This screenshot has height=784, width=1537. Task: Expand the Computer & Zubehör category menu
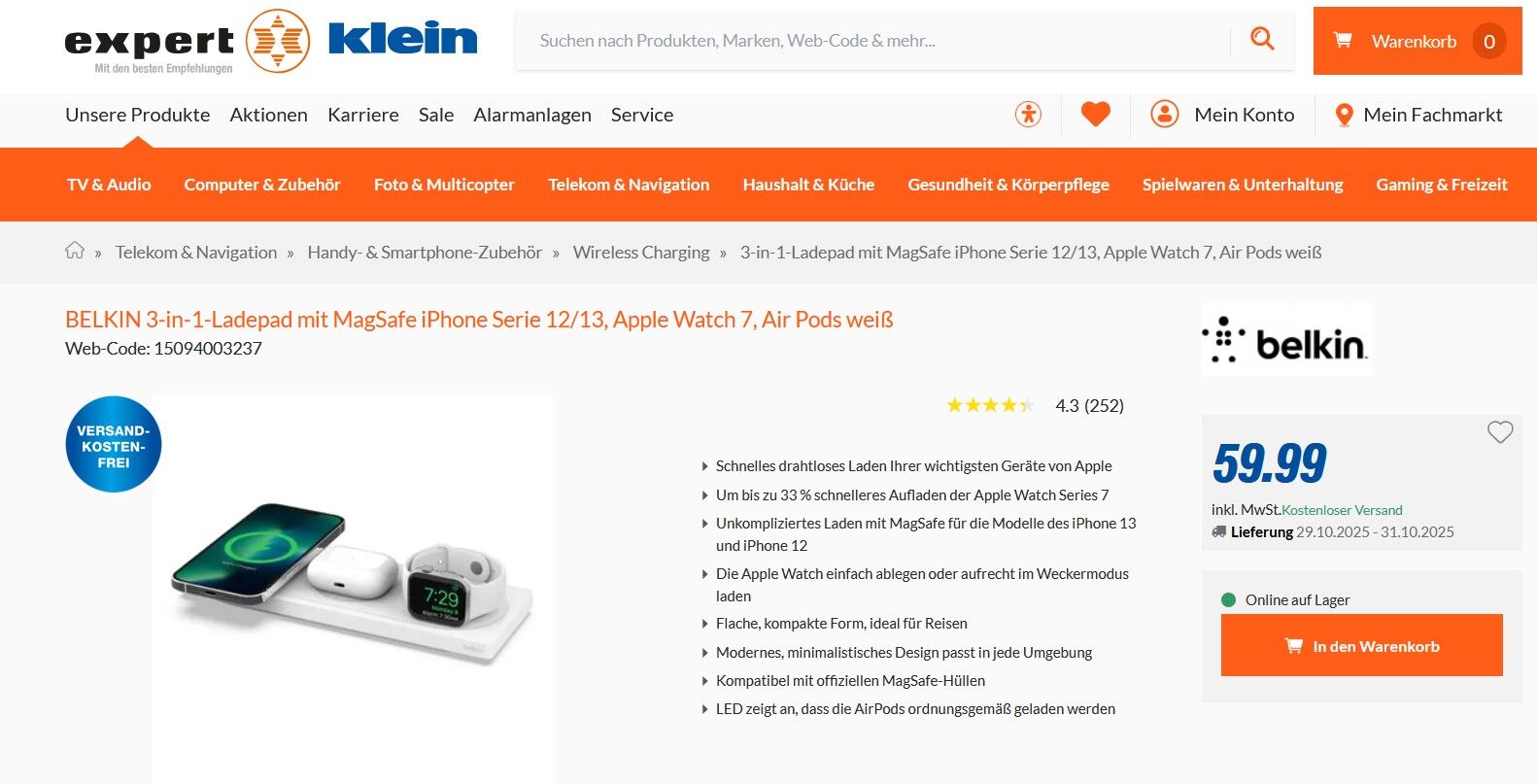click(262, 185)
